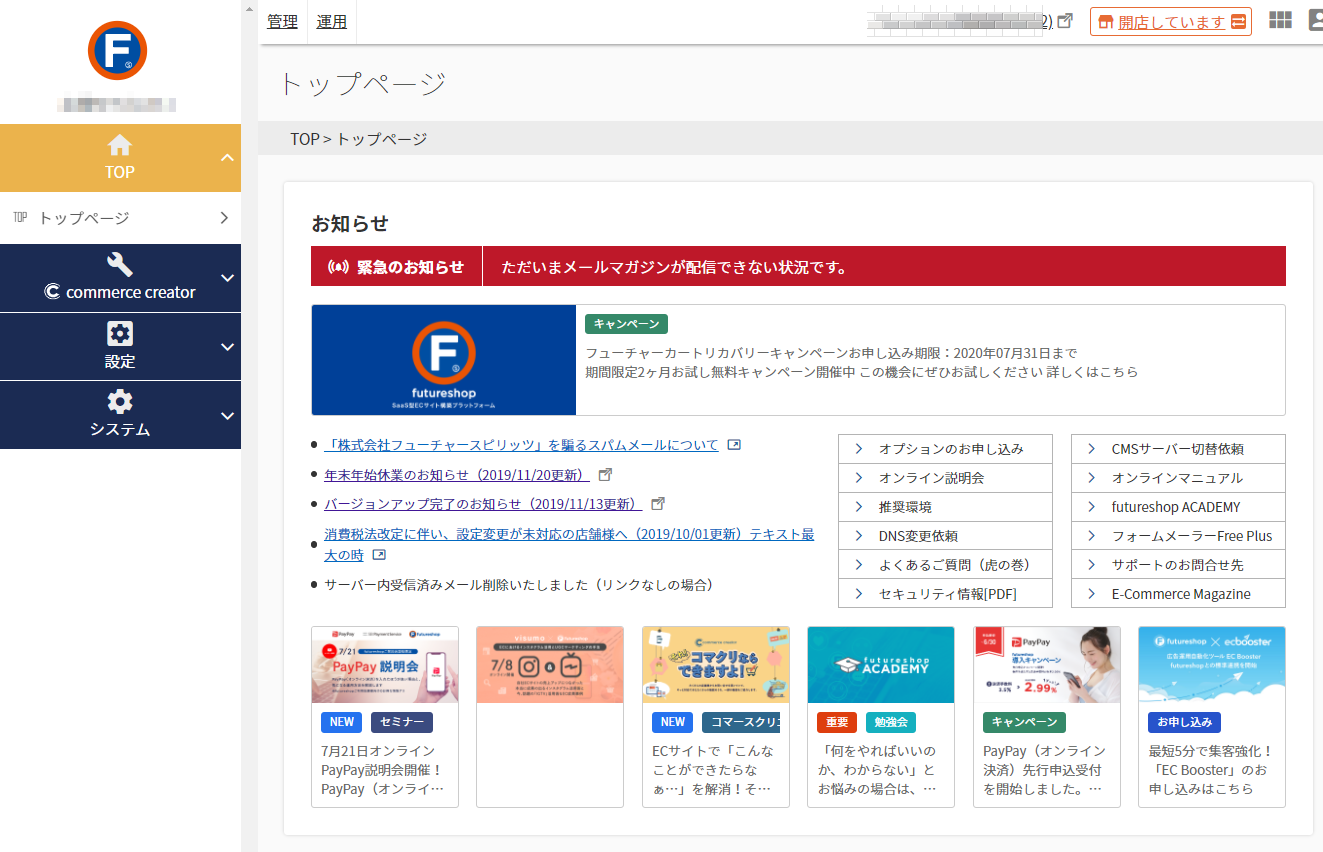The height and width of the screenshot is (852, 1323).
Task: Open the futureshop campaign banner image
Action: [x=444, y=360]
